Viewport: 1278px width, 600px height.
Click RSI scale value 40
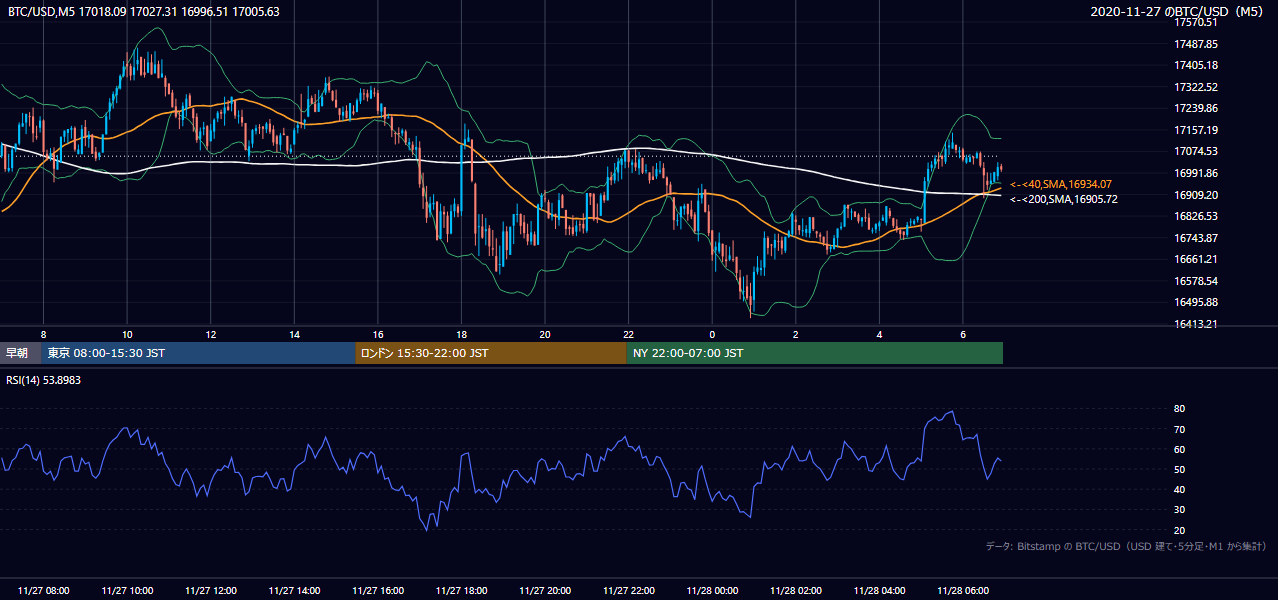coord(1180,489)
